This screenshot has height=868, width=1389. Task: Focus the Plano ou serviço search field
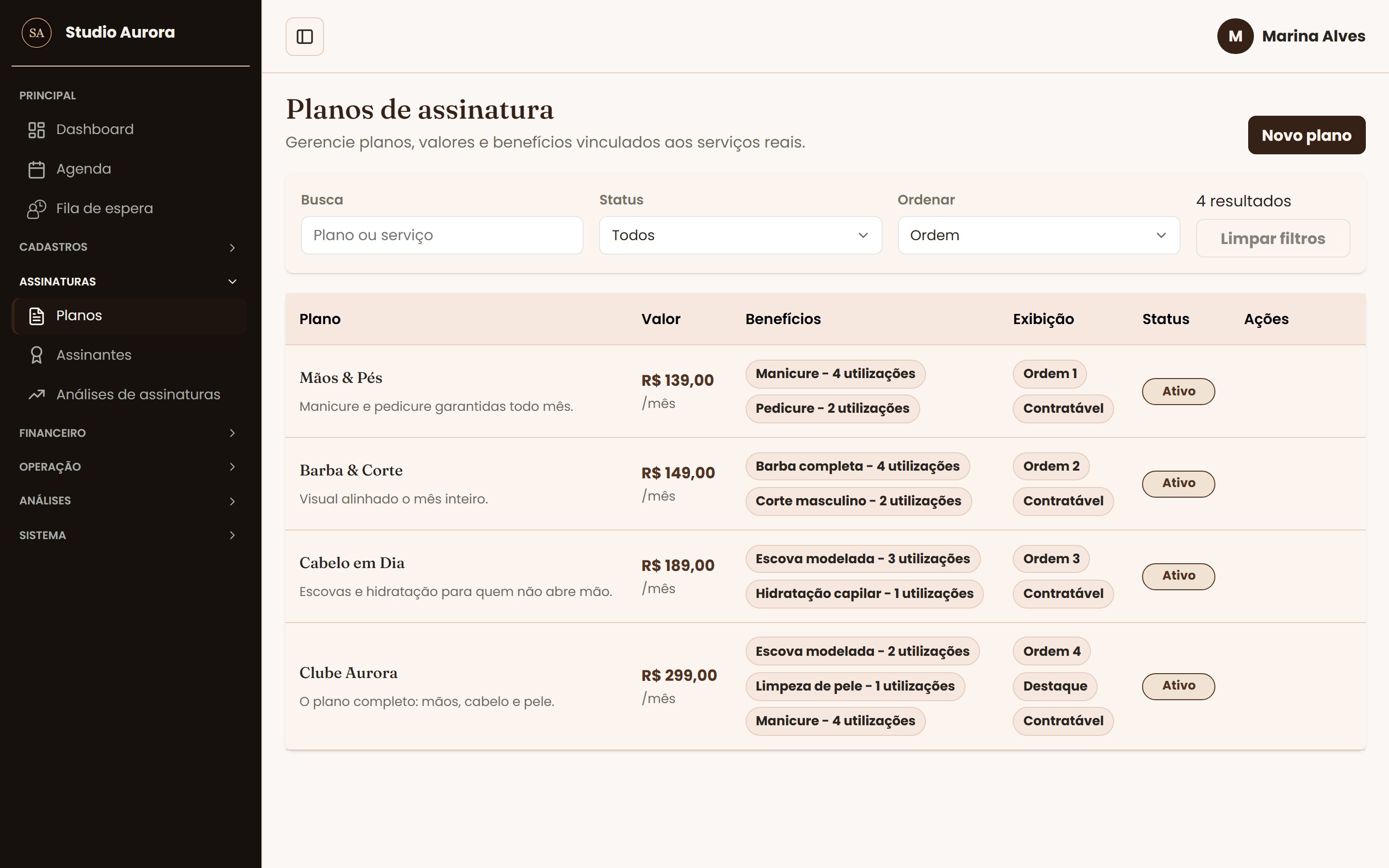point(442,235)
